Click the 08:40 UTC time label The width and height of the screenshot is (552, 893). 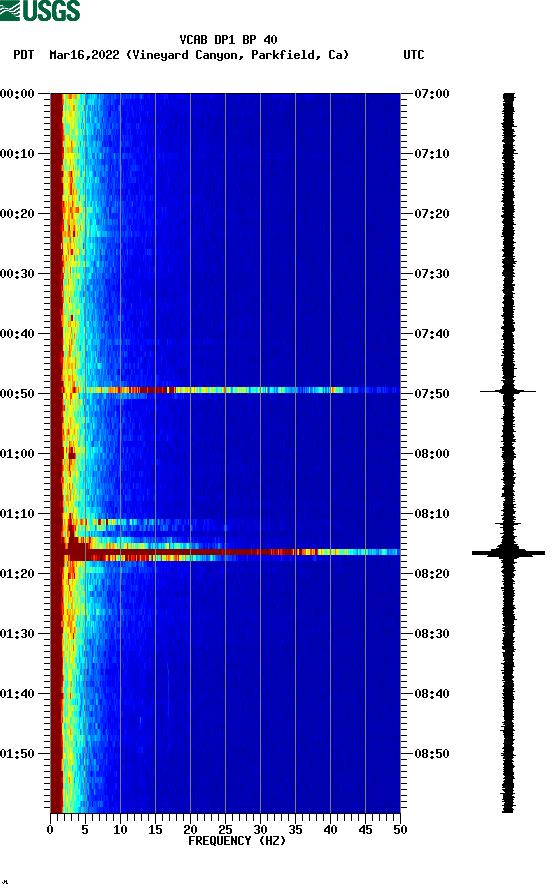click(432, 694)
